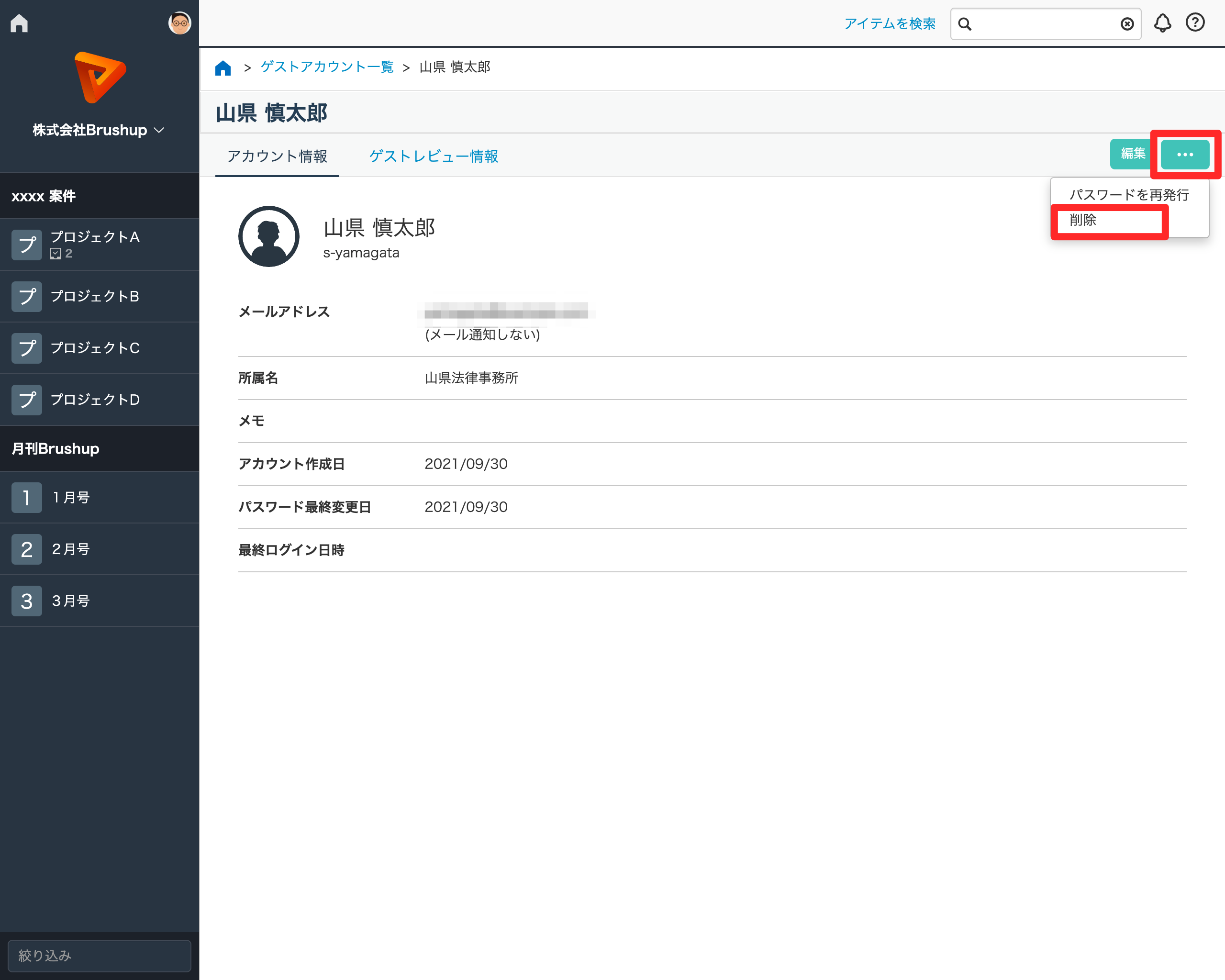Screen dimensions: 1225x980
Task: Open プロジェクトB project icon
Action: point(27,297)
